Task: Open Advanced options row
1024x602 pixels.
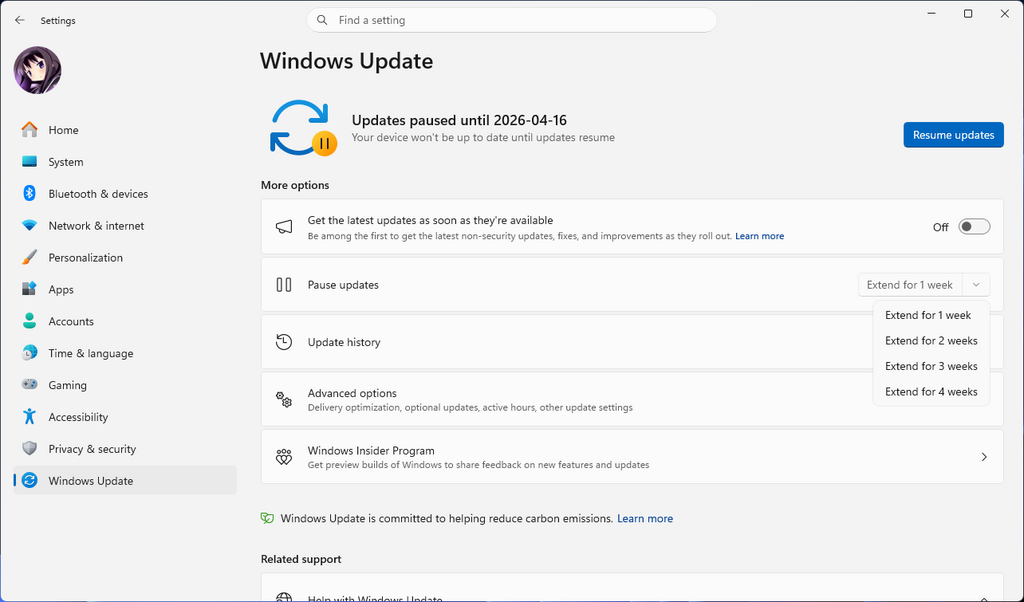Action: click(x=632, y=400)
